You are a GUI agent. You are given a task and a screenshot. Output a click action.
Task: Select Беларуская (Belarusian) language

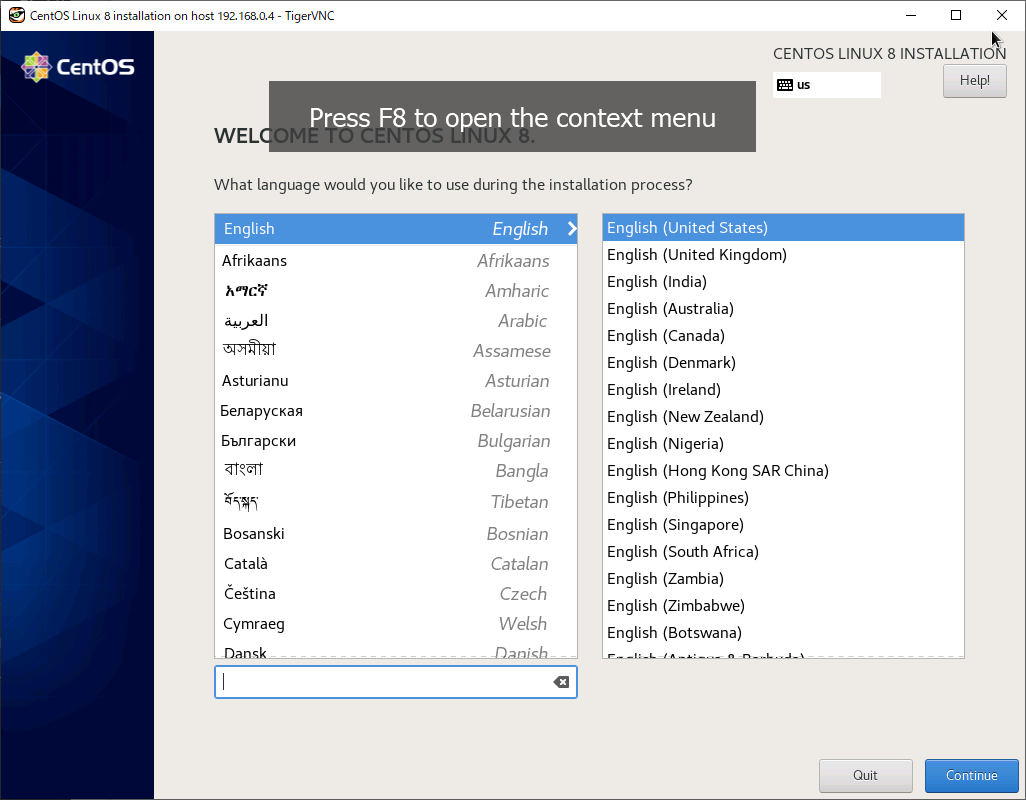(x=395, y=411)
